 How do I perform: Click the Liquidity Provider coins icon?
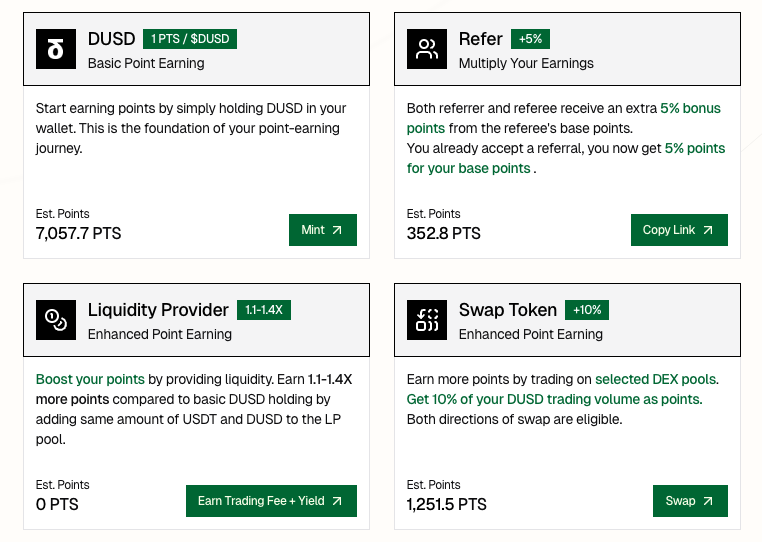click(56, 320)
